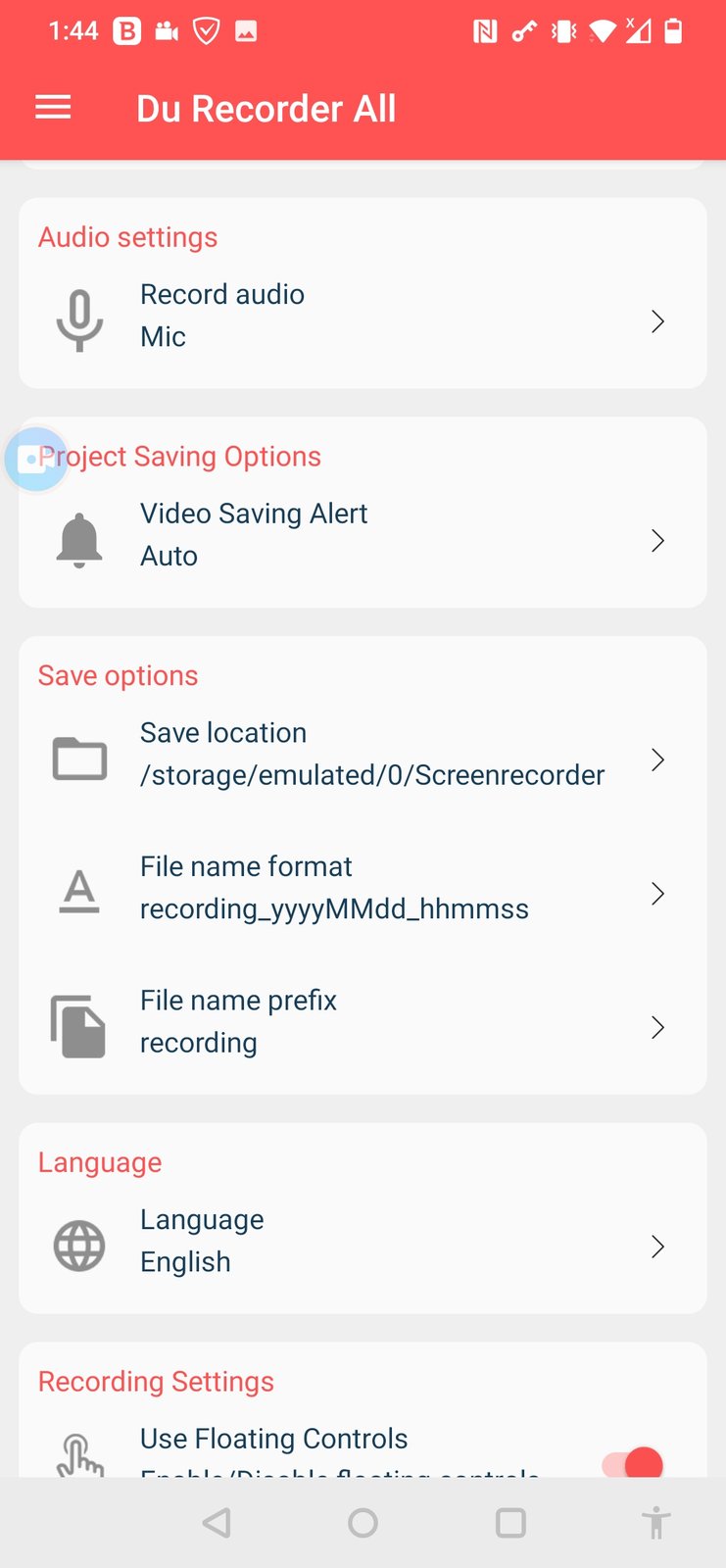Toggle the Use Floating Controls switch

[633, 1463]
